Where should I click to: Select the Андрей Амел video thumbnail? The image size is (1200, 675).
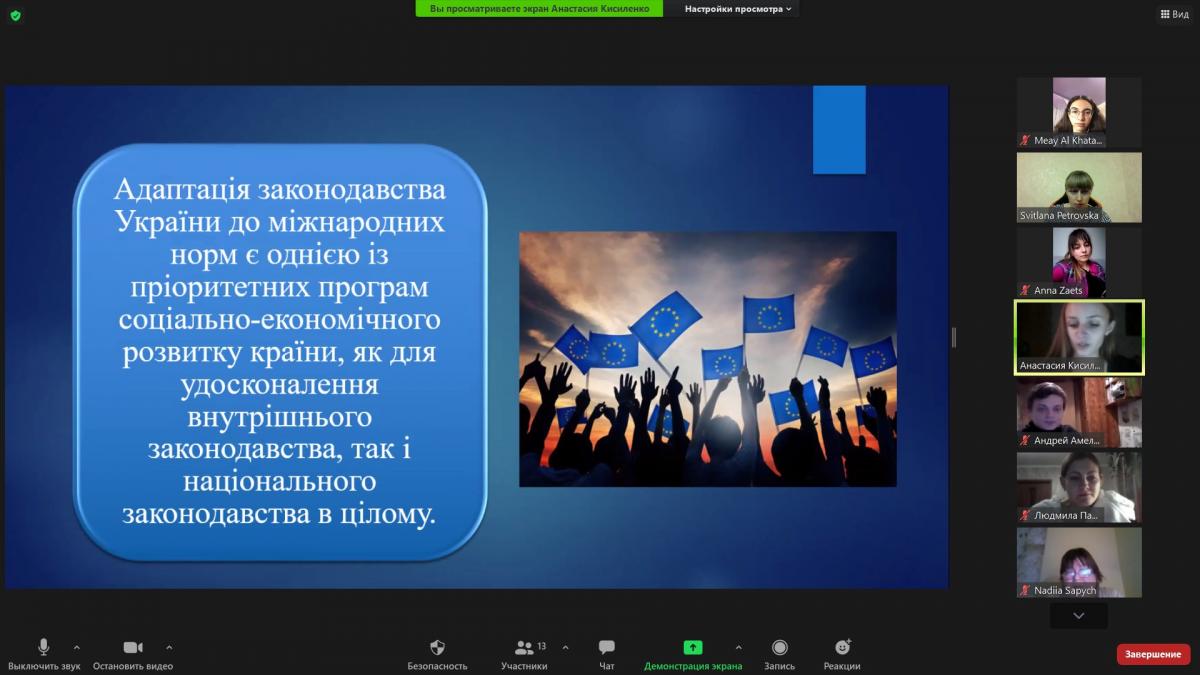click(x=1079, y=412)
